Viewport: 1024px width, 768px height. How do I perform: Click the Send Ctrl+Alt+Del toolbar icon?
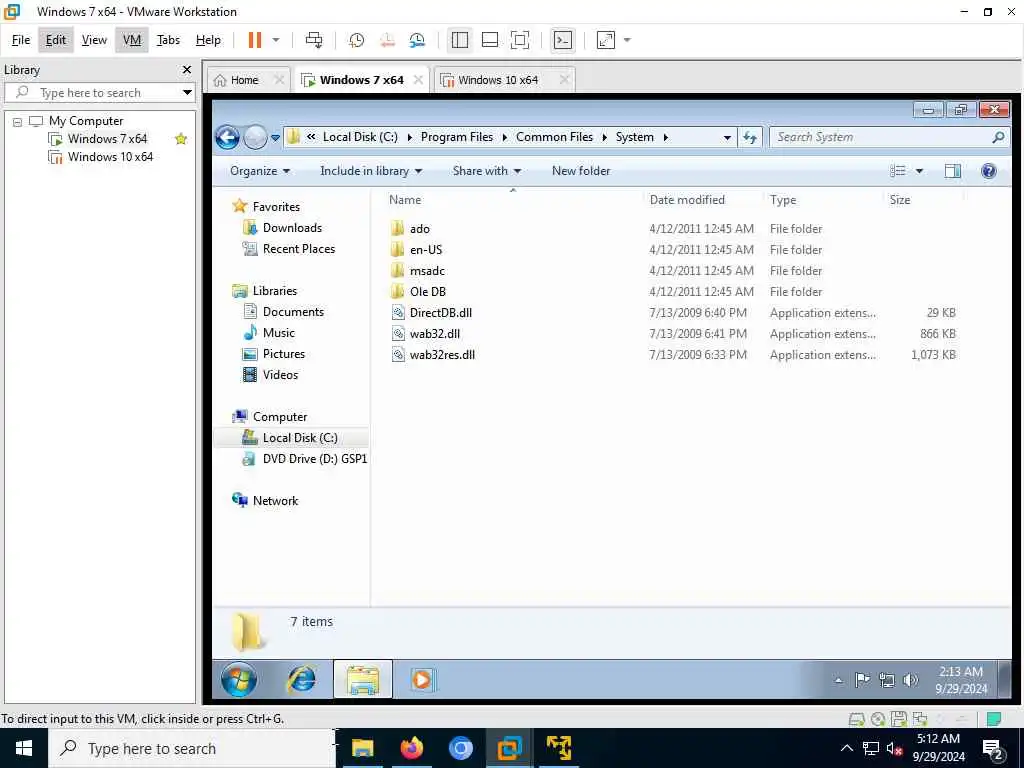pos(314,40)
